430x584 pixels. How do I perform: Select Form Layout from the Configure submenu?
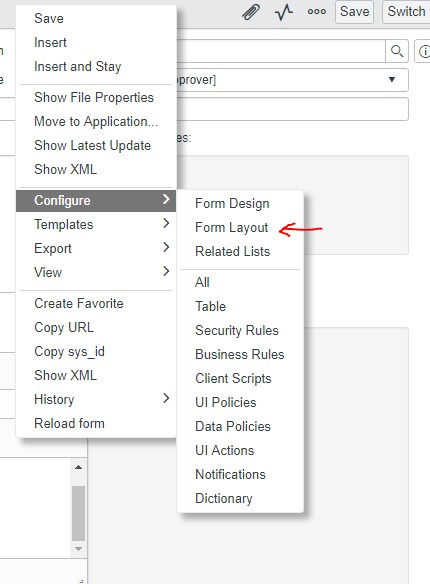pyautogui.click(x=232, y=227)
